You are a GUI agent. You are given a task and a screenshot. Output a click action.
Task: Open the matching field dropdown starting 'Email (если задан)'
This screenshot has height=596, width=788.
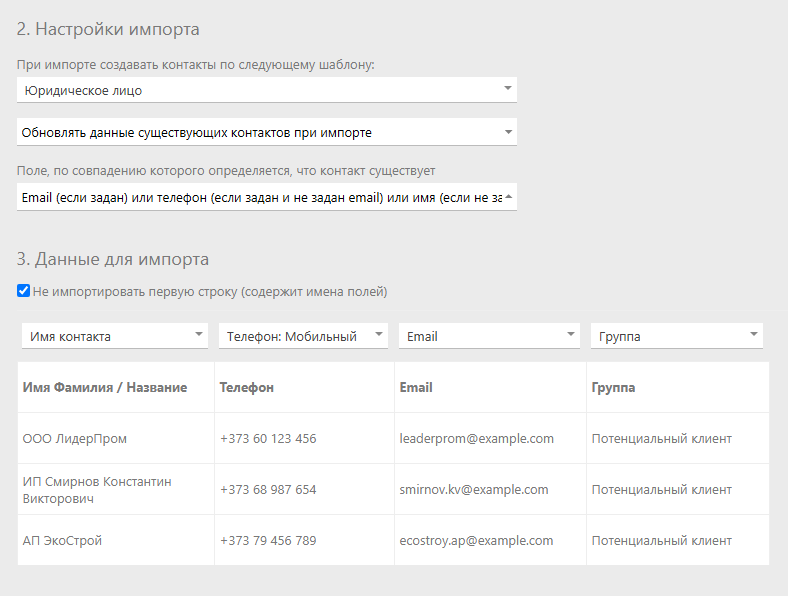tap(267, 197)
